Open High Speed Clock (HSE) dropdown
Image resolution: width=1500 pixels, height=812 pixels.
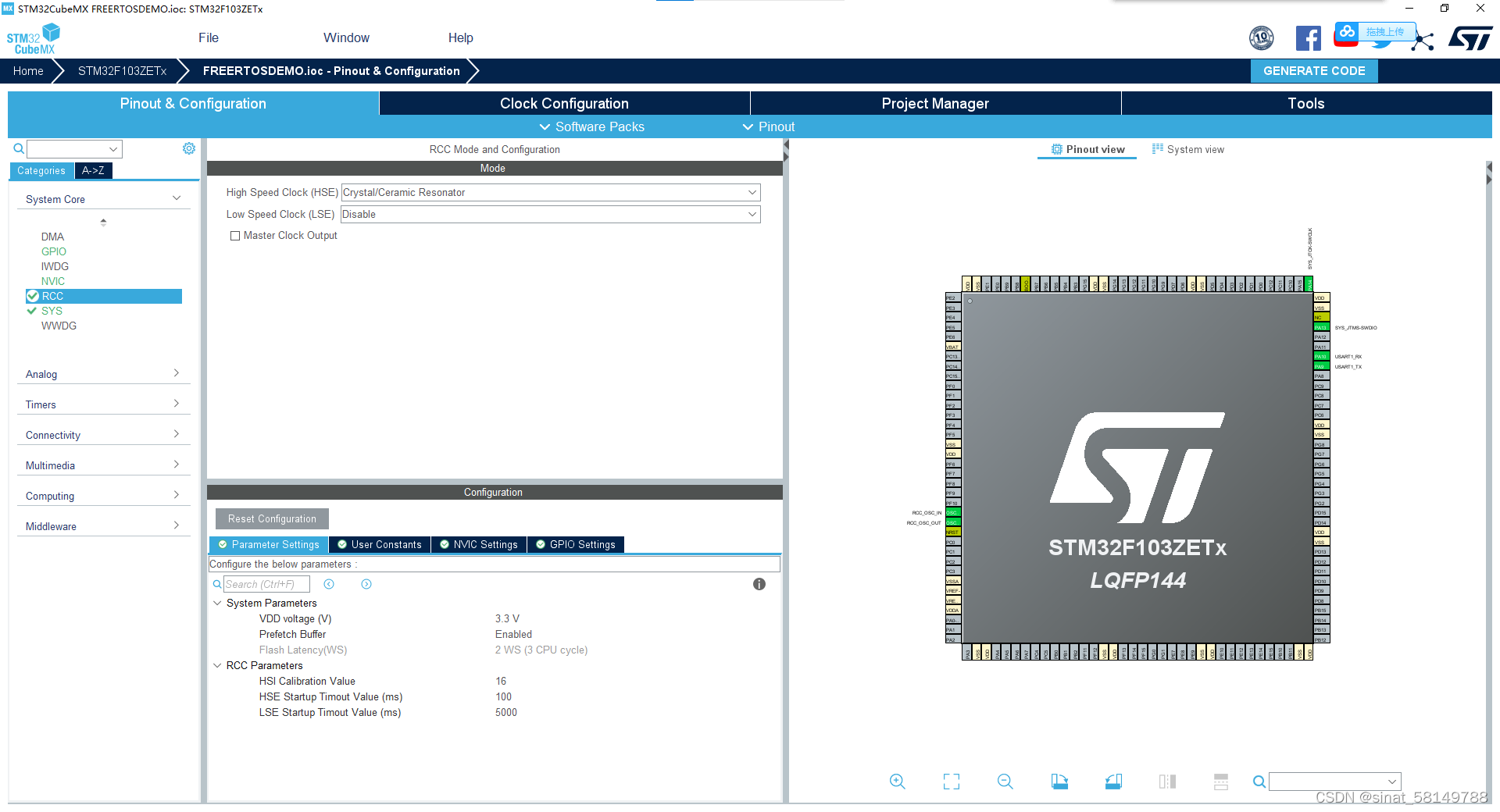tap(551, 192)
